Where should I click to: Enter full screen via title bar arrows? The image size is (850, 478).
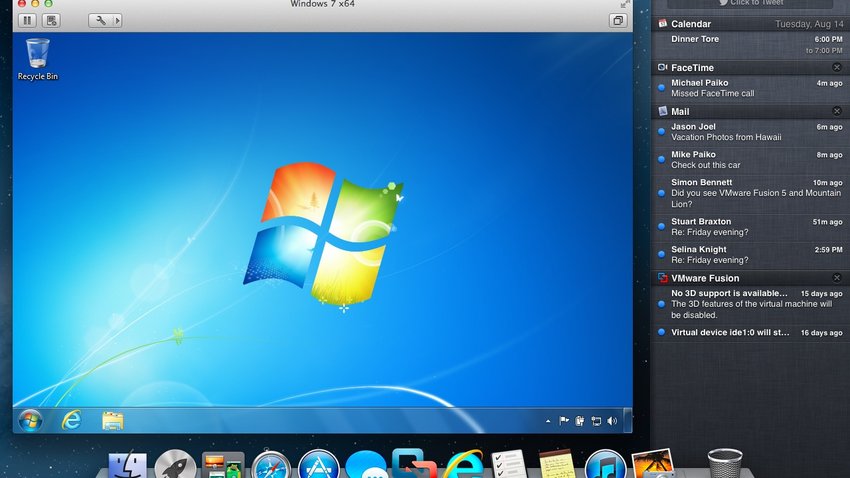(624, 4)
